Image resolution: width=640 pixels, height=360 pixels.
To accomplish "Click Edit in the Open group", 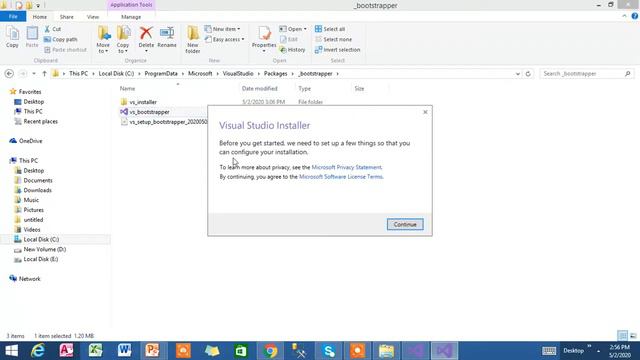I will (289, 39).
